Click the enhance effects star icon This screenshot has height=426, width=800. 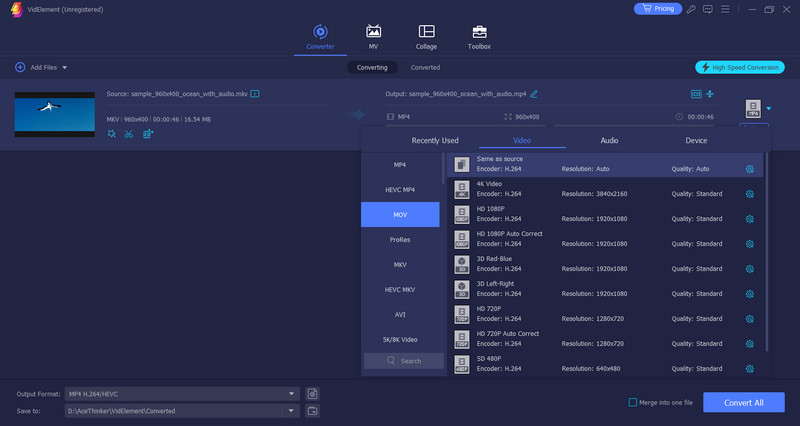pos(112,134)
